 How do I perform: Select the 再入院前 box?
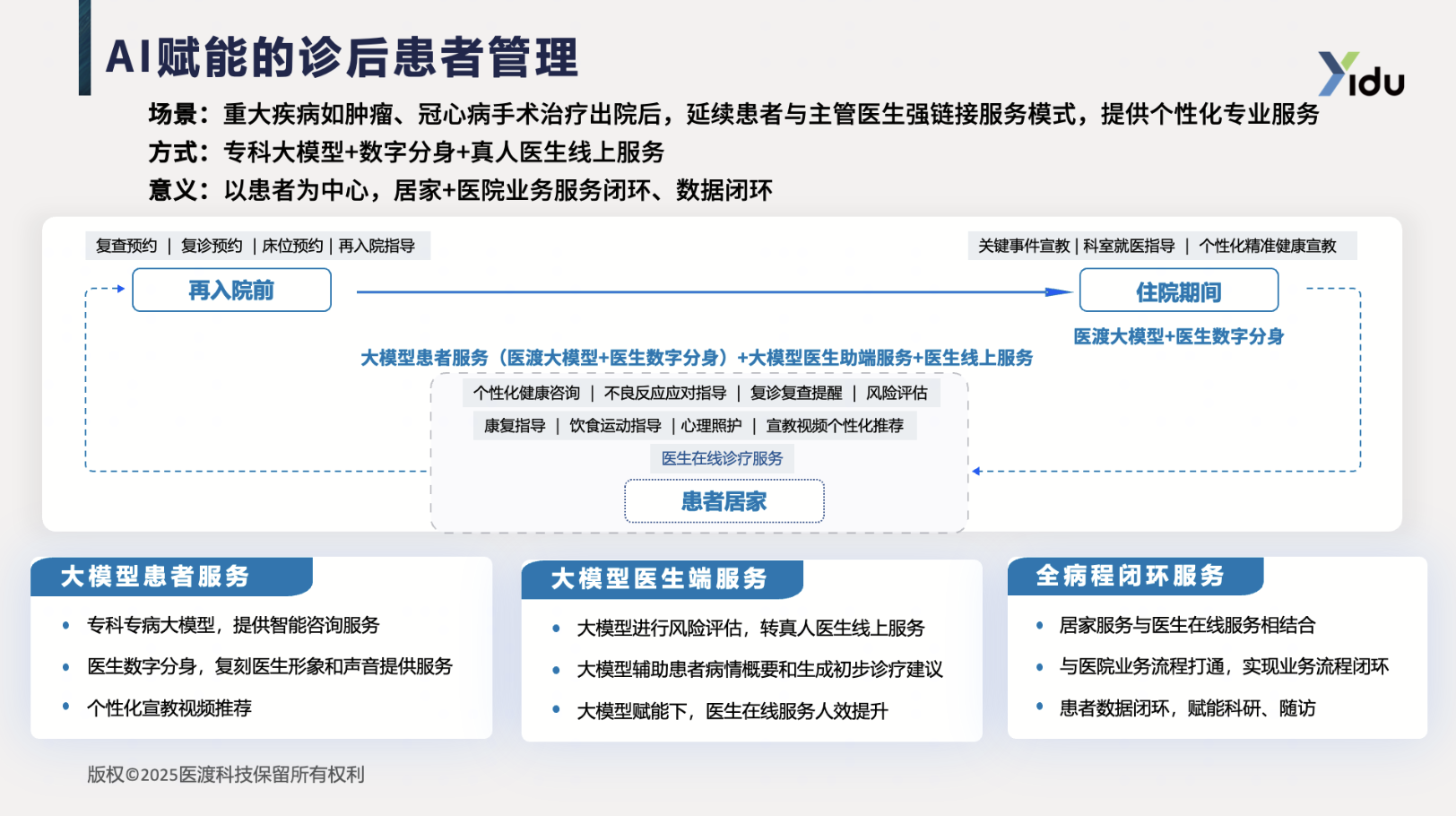tap(231, 291)
